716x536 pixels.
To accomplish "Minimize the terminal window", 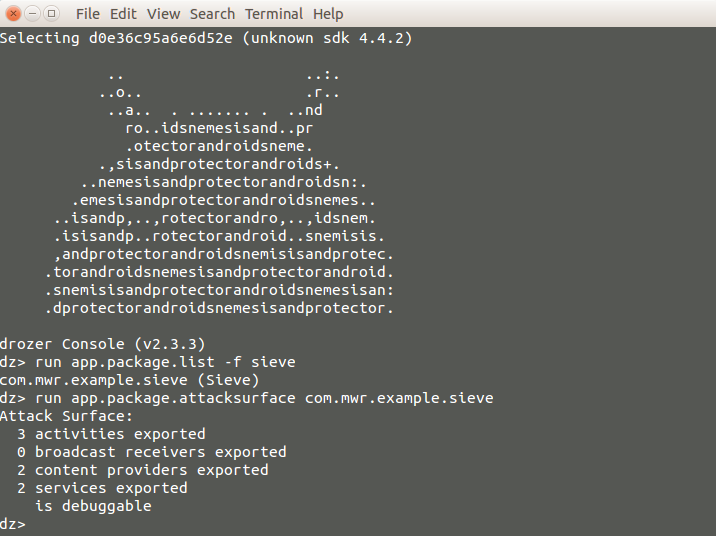I will [32, 14].
